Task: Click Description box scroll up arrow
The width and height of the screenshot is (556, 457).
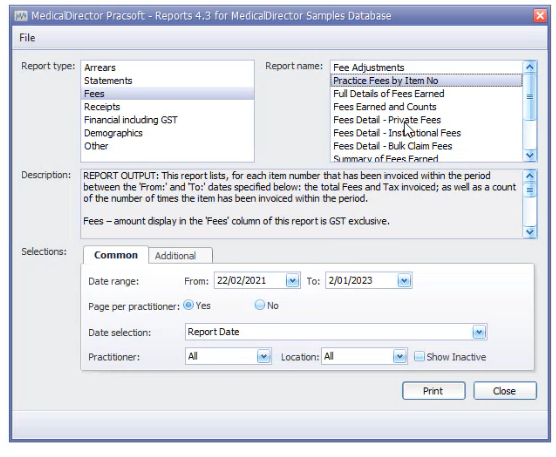Action: (530, 175)
